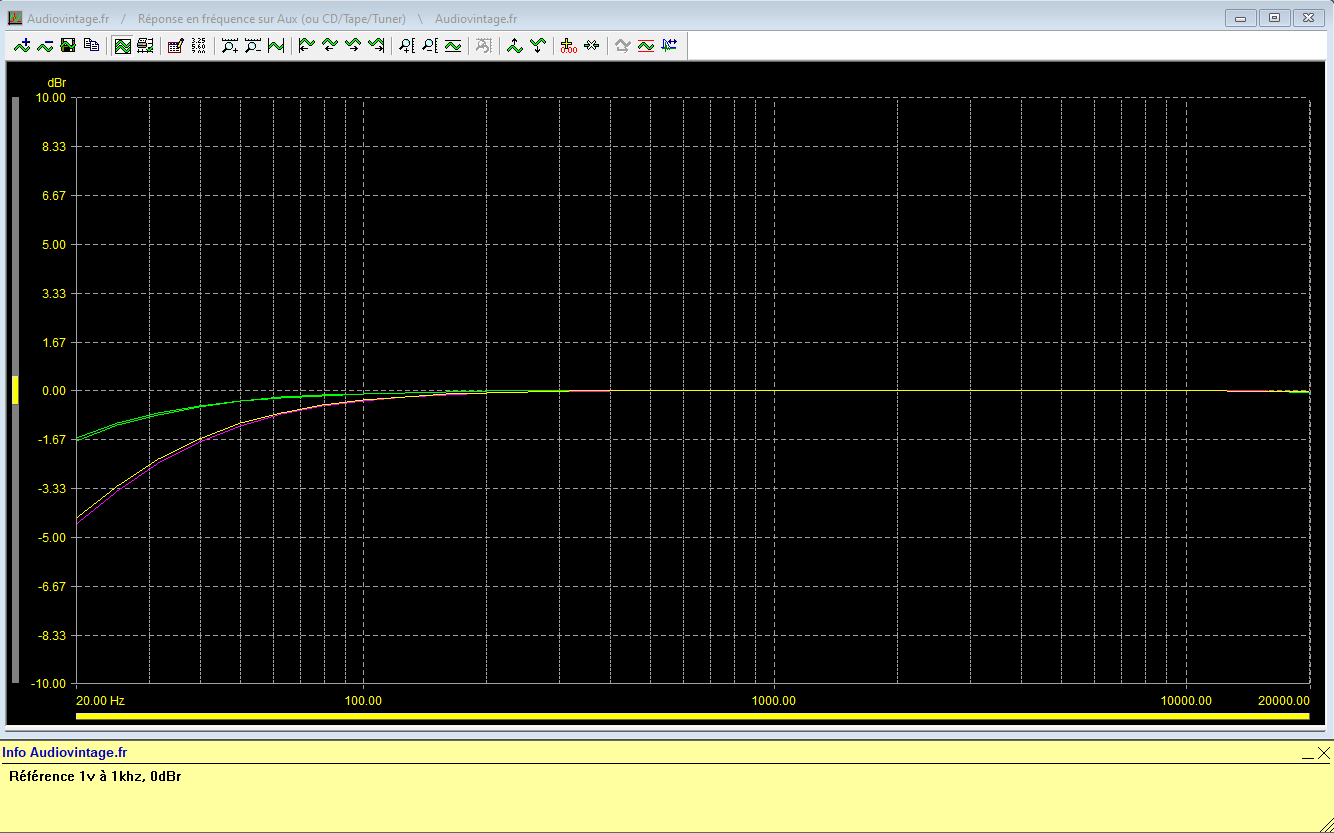Click the fit curve to window icon
This screenshot has height=833, width=1334.
coord(276,45)
